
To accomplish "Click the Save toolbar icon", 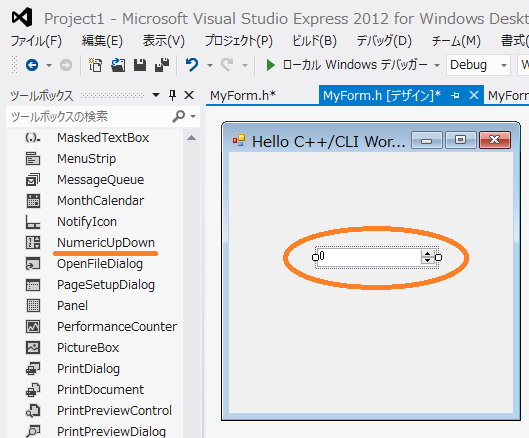I will [140, 65].
